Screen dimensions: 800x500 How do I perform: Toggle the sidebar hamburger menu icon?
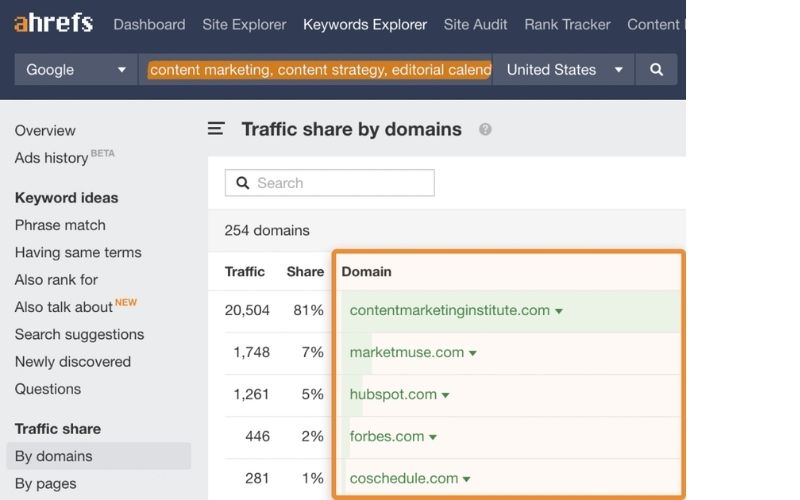pyautogui.click(x=216, y=129)
